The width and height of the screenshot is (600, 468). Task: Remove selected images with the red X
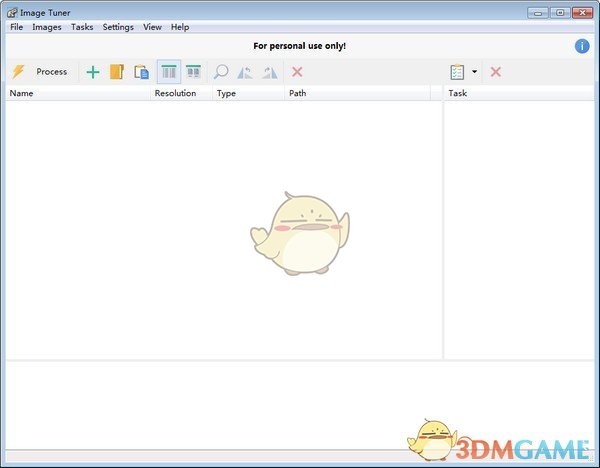point(297,72)
